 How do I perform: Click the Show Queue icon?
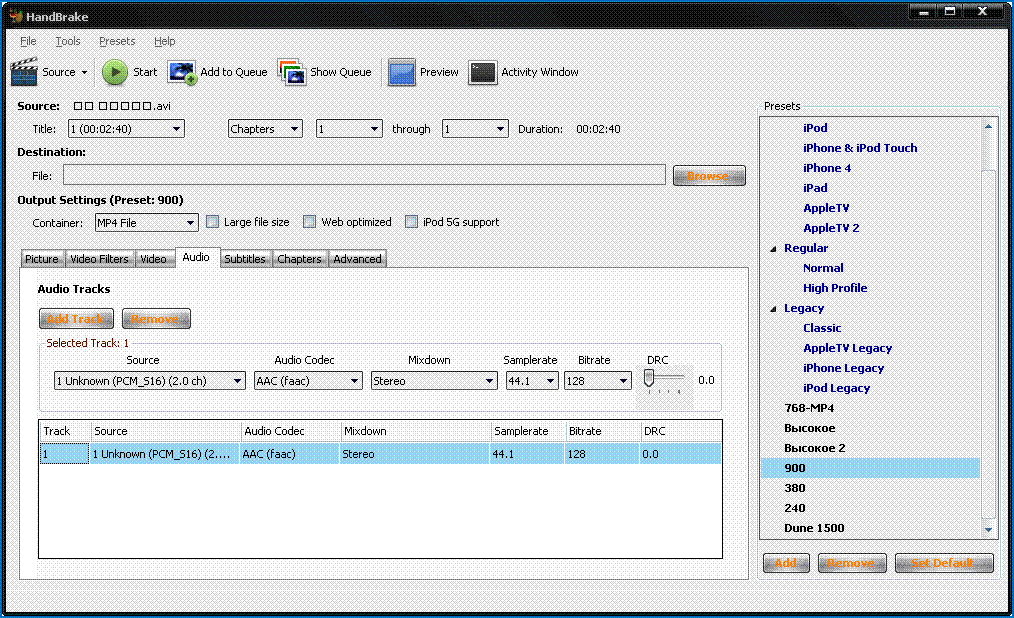292,72
